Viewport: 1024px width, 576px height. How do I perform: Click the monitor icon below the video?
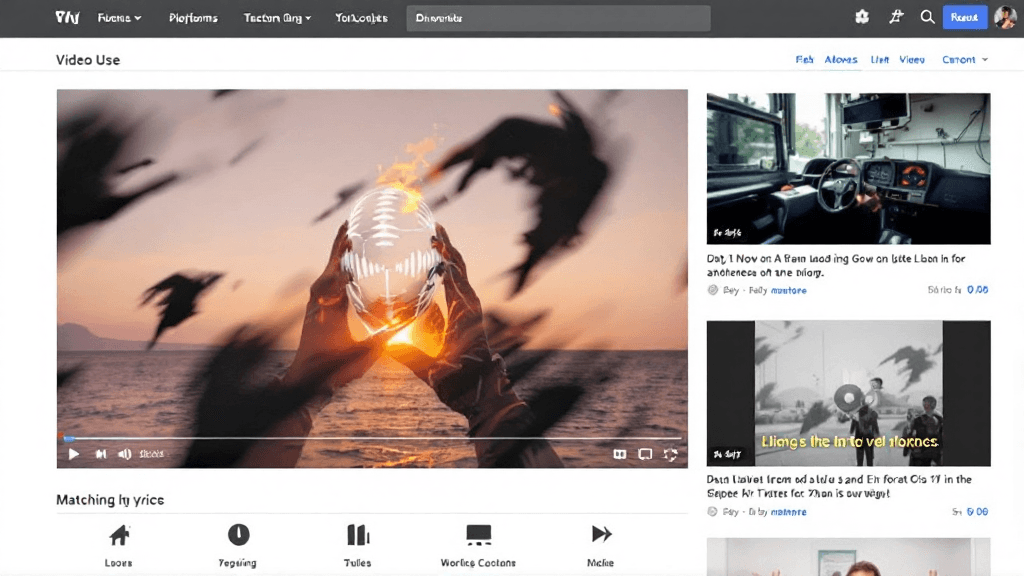point(479,535)
